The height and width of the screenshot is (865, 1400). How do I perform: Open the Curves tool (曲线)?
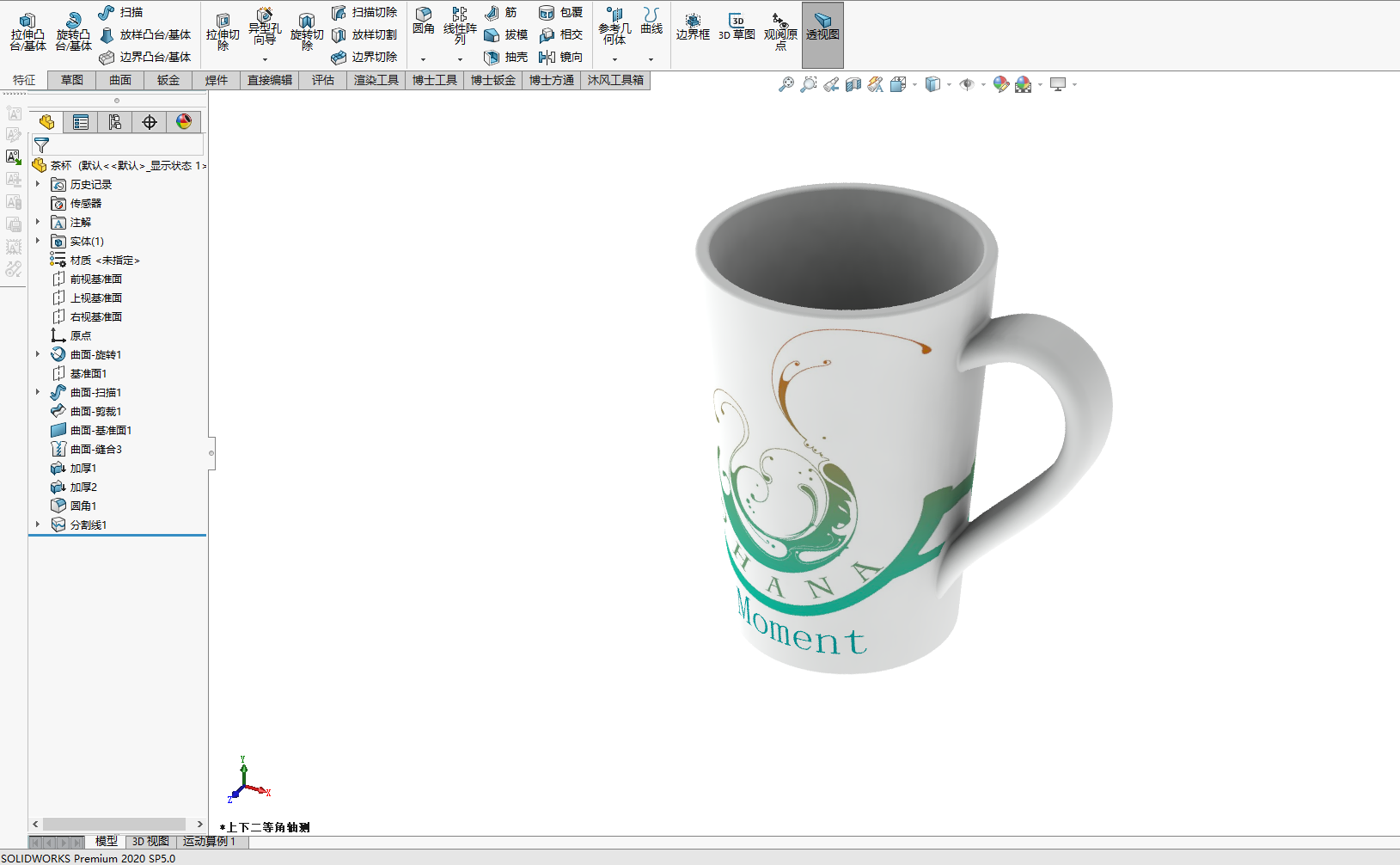(x=651, y=21)
